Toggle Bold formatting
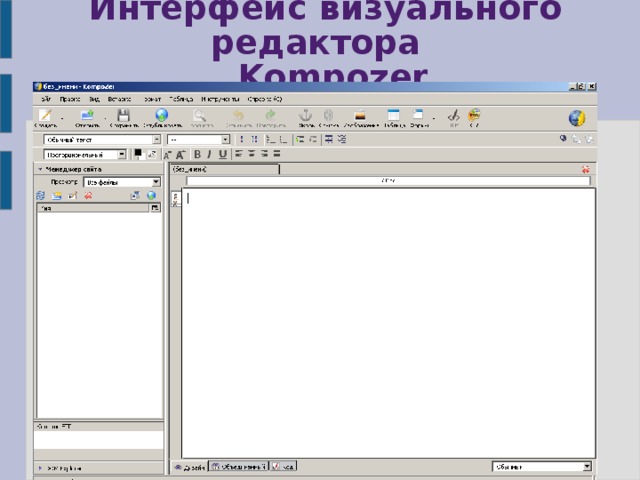Screen dimensions: 640x480 [197, 154]
